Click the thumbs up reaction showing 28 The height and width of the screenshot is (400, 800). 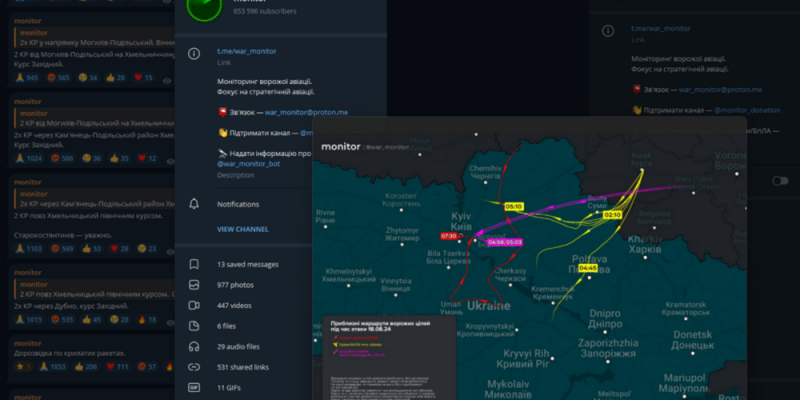point(116,78)
